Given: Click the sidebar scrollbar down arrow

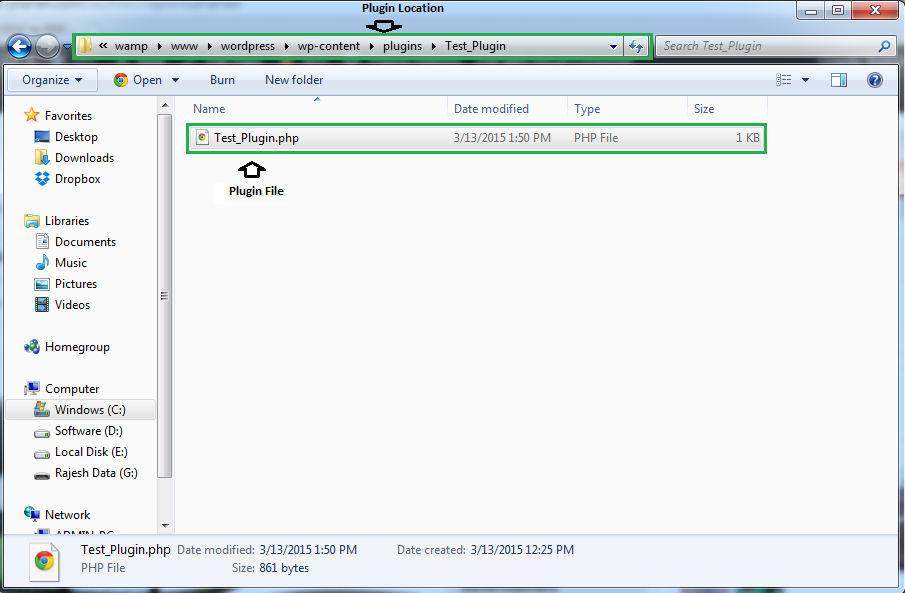Looking at the screenshot, I should click(165, 525).
